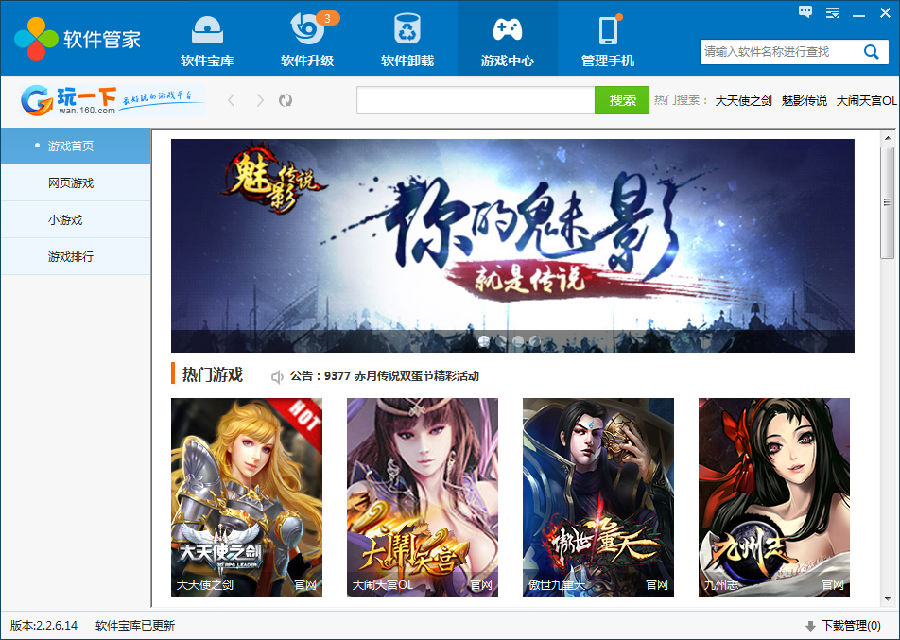Viewport: 900px width, 640px height.
Task: Click the 热门游戏 section heading
Action: tap(212, 375)
